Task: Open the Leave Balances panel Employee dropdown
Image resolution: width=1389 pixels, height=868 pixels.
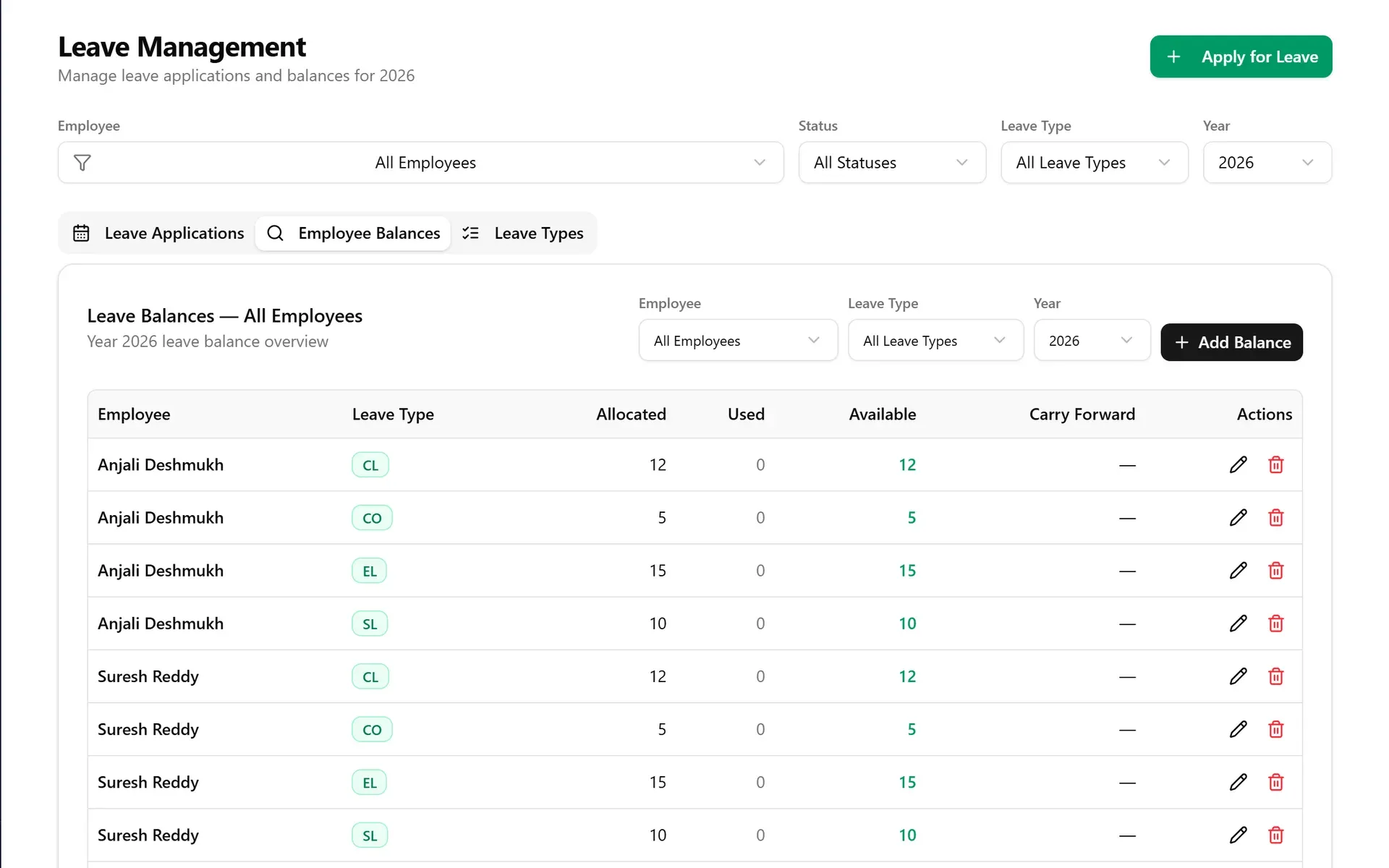Action: coord(738,340)
